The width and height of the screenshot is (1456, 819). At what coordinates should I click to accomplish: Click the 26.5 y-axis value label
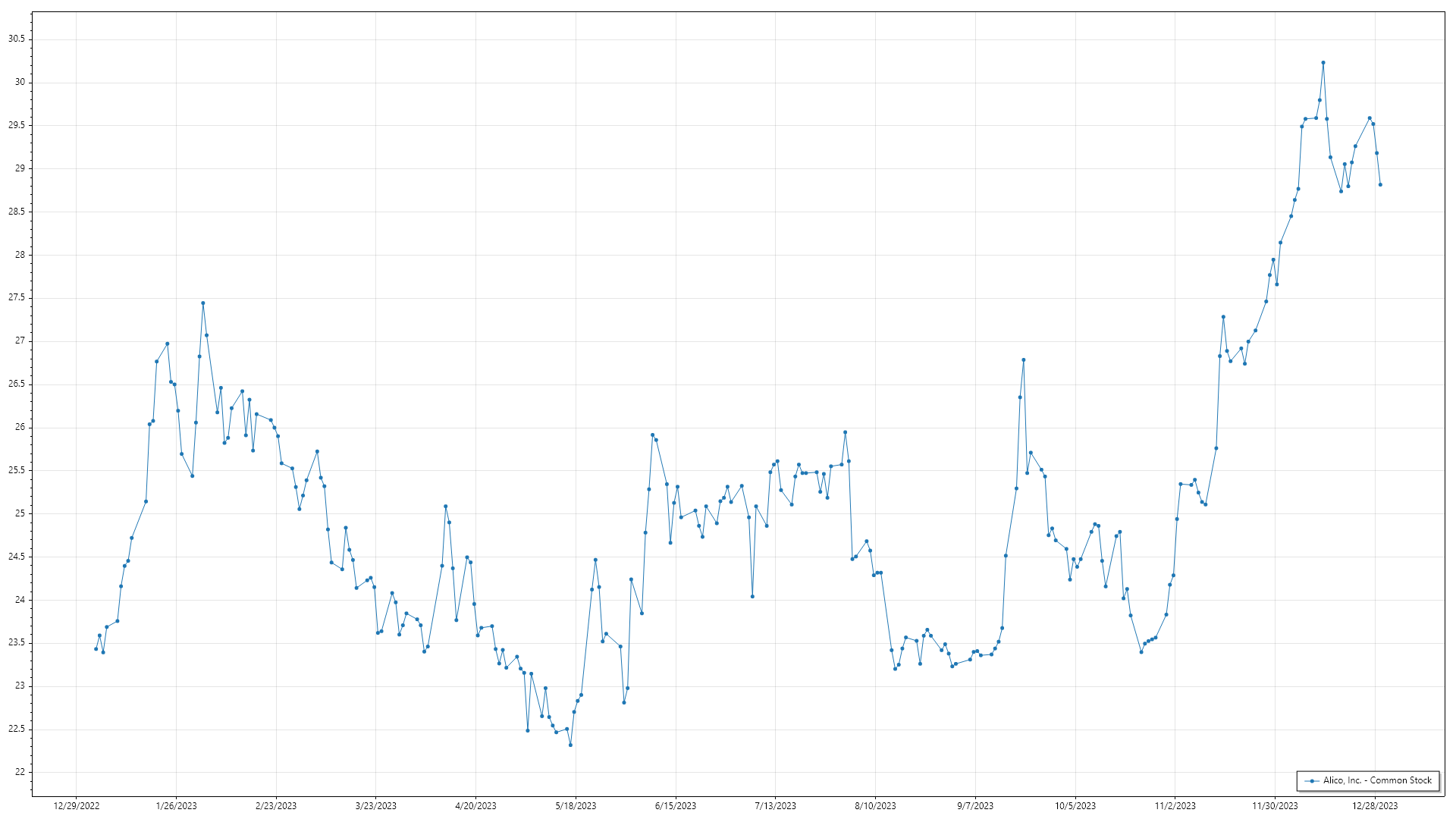(x=17, y=384)
